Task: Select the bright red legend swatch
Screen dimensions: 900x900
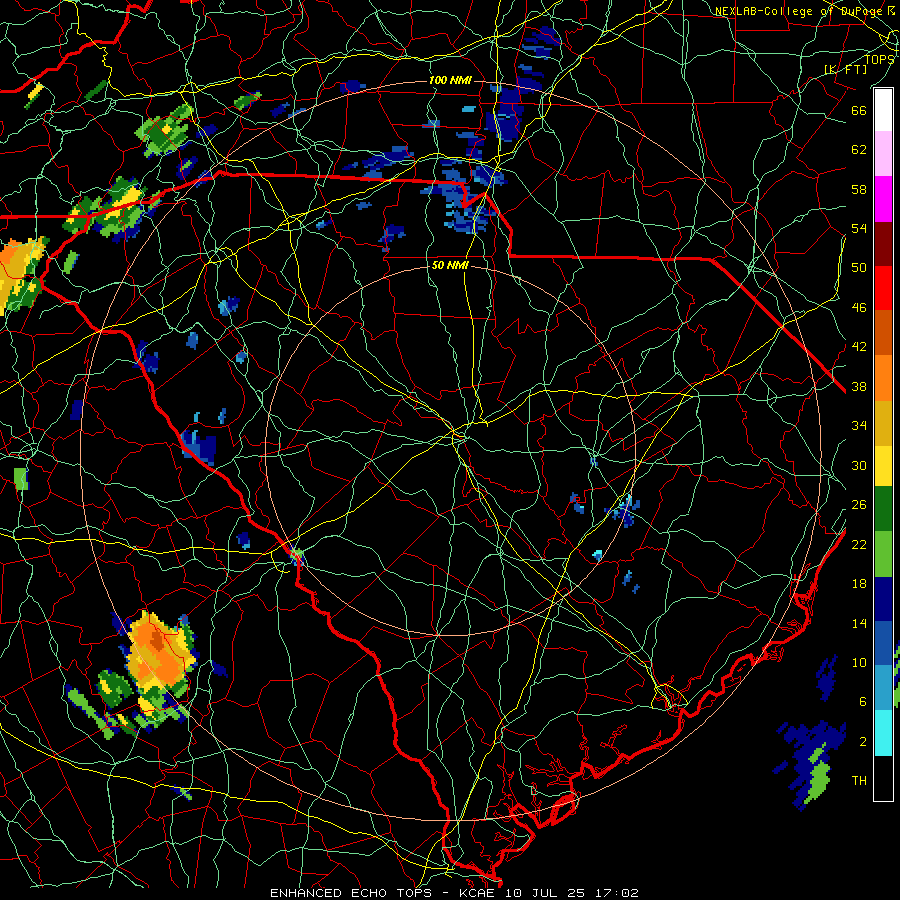Action: [883, 288]
